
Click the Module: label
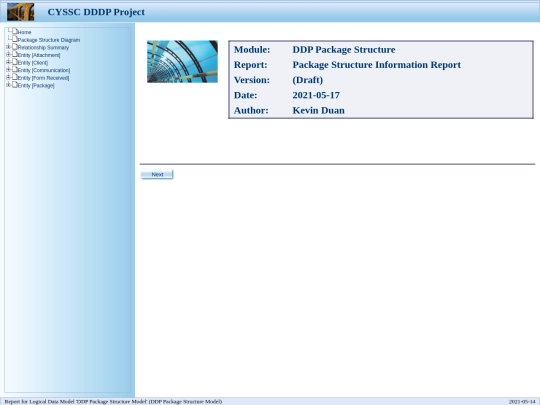(x=252, y=50)
